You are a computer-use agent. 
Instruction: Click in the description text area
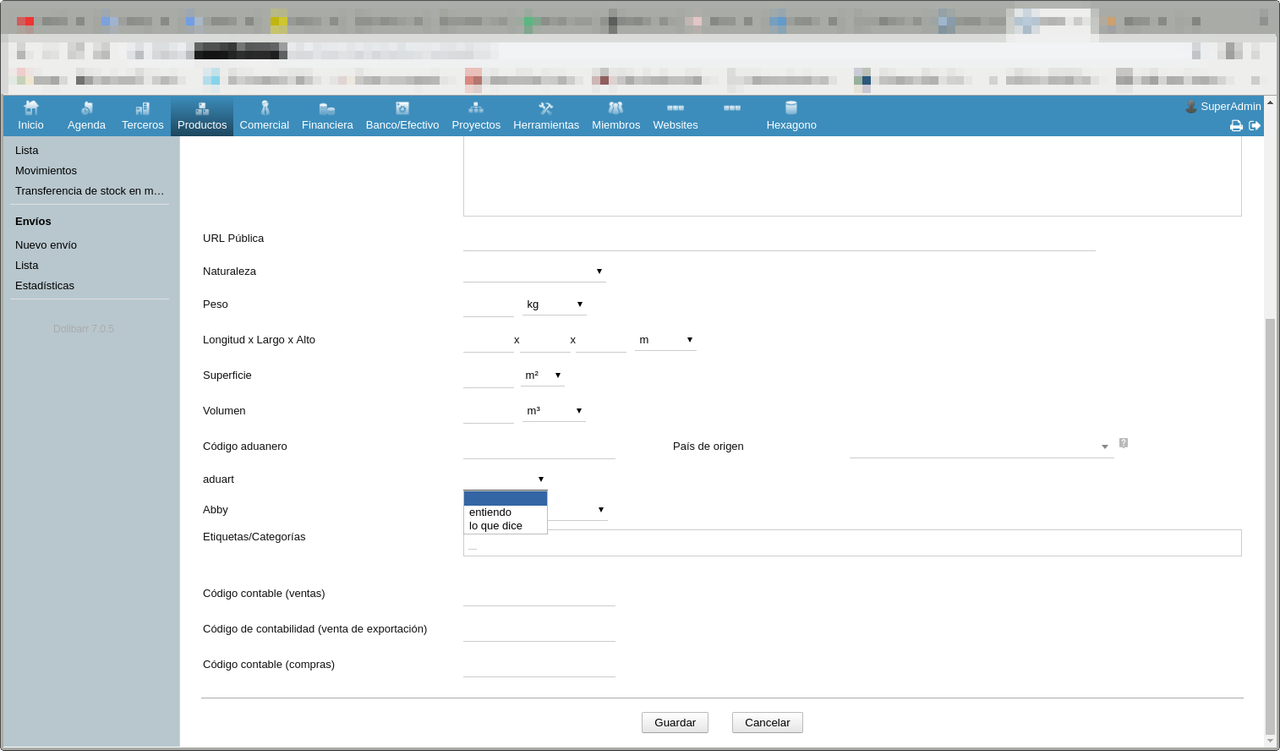[x=852, y=176]
